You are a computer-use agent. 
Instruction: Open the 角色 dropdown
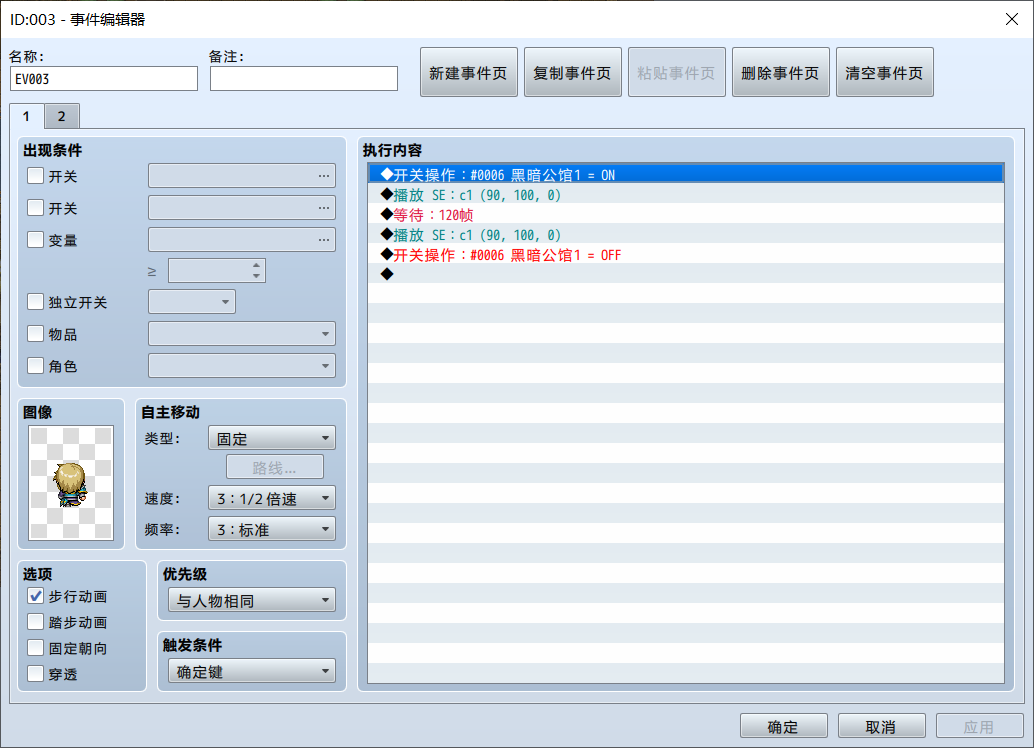tap(242, 365)
